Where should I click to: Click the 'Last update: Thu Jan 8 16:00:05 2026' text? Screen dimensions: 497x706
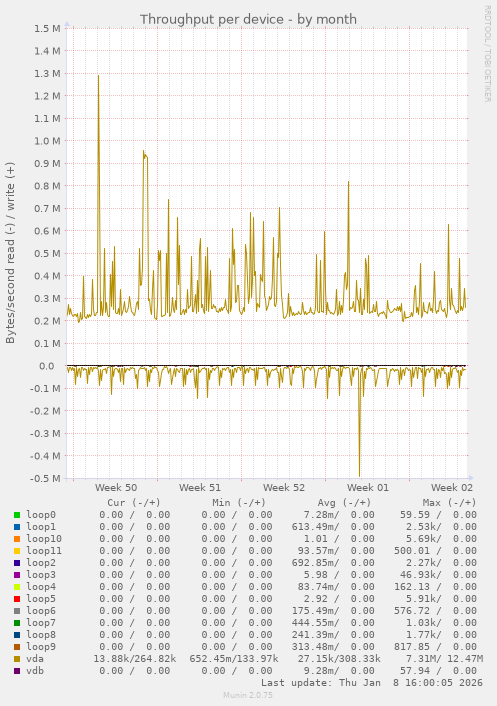point(372,683)
